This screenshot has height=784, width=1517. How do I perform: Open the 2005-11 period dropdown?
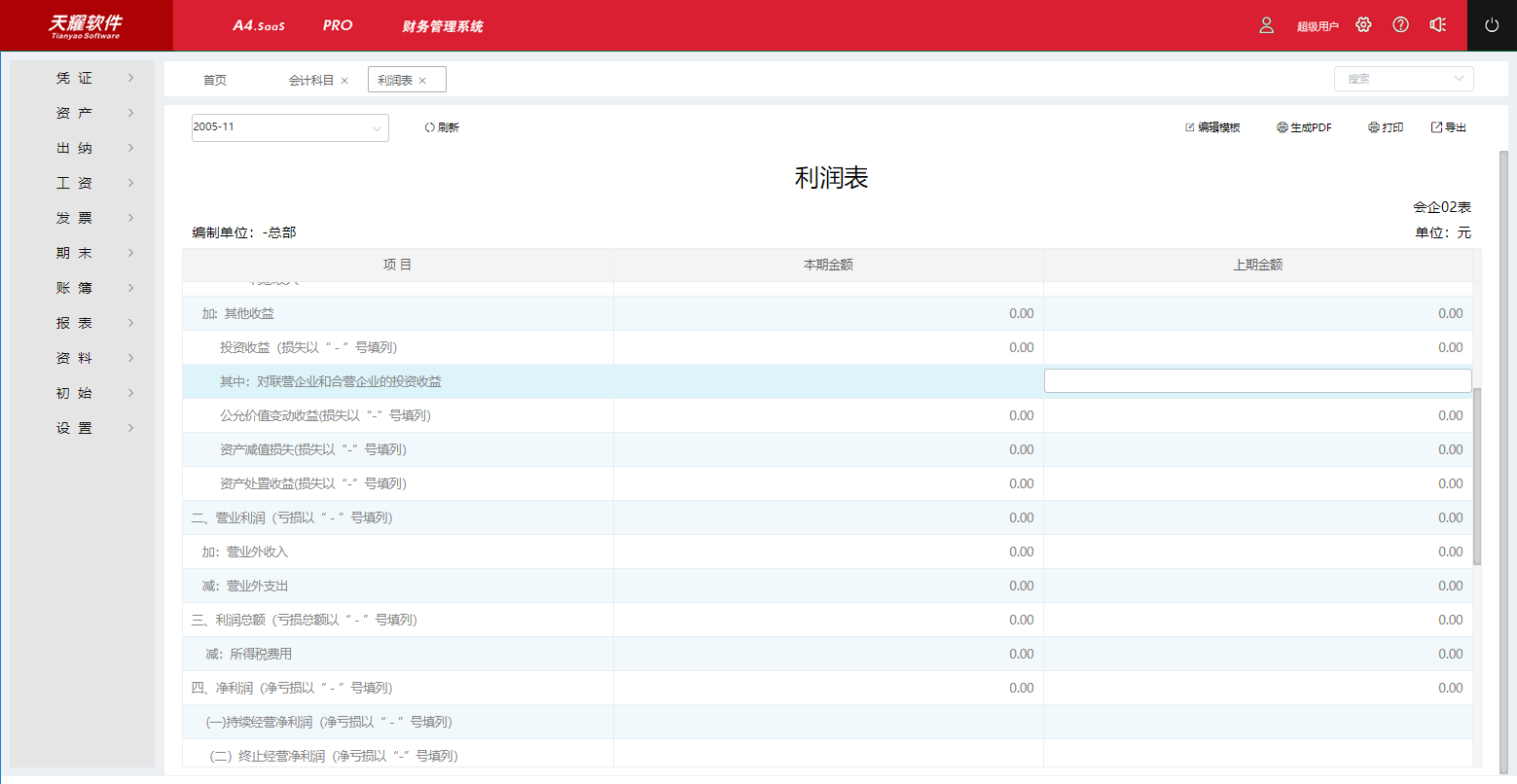click(x=290, y=127)
